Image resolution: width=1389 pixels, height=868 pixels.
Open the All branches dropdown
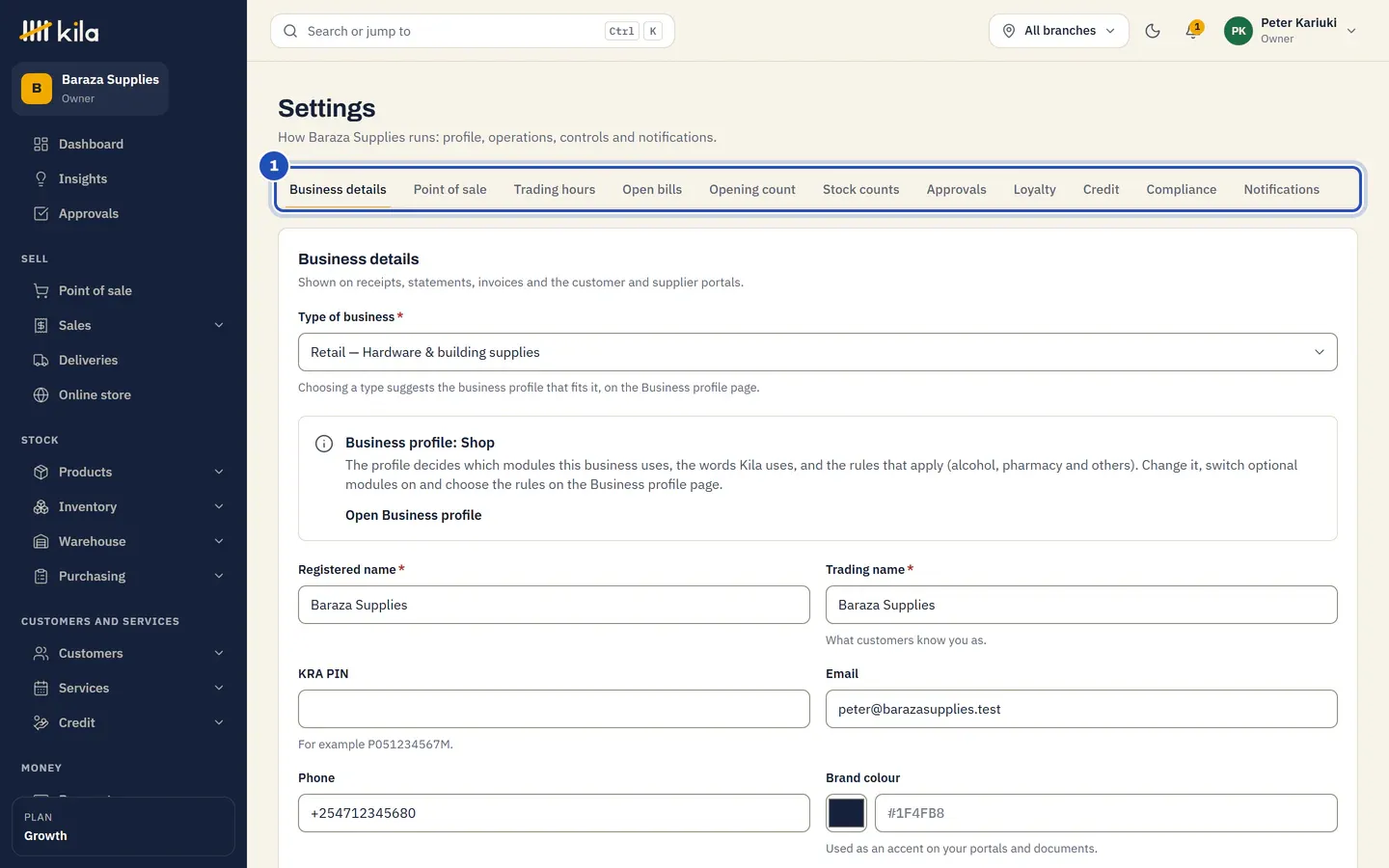(1058, 31)
